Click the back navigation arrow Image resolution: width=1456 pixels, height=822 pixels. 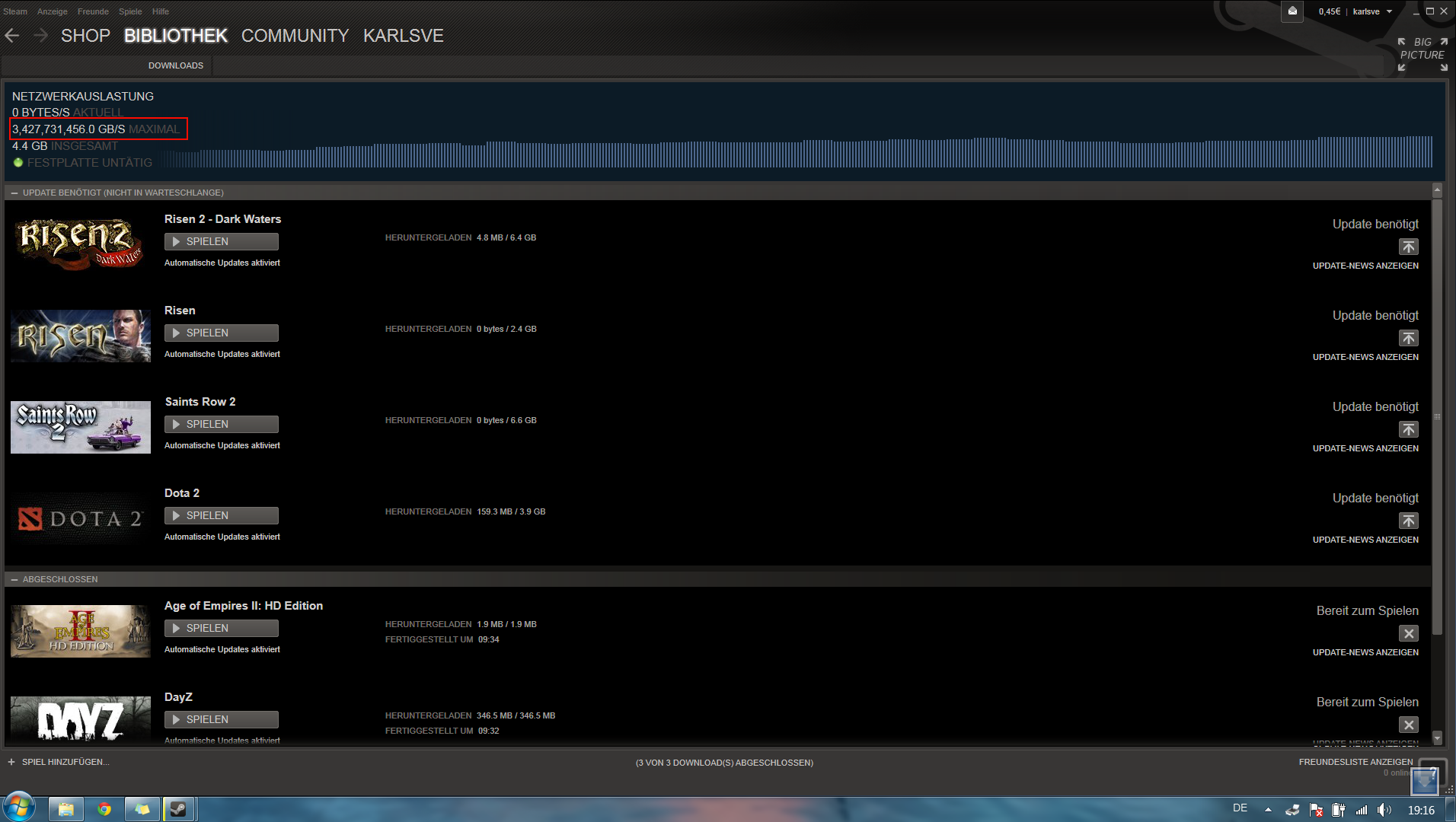pyautogui.click(x=12, y=36)
